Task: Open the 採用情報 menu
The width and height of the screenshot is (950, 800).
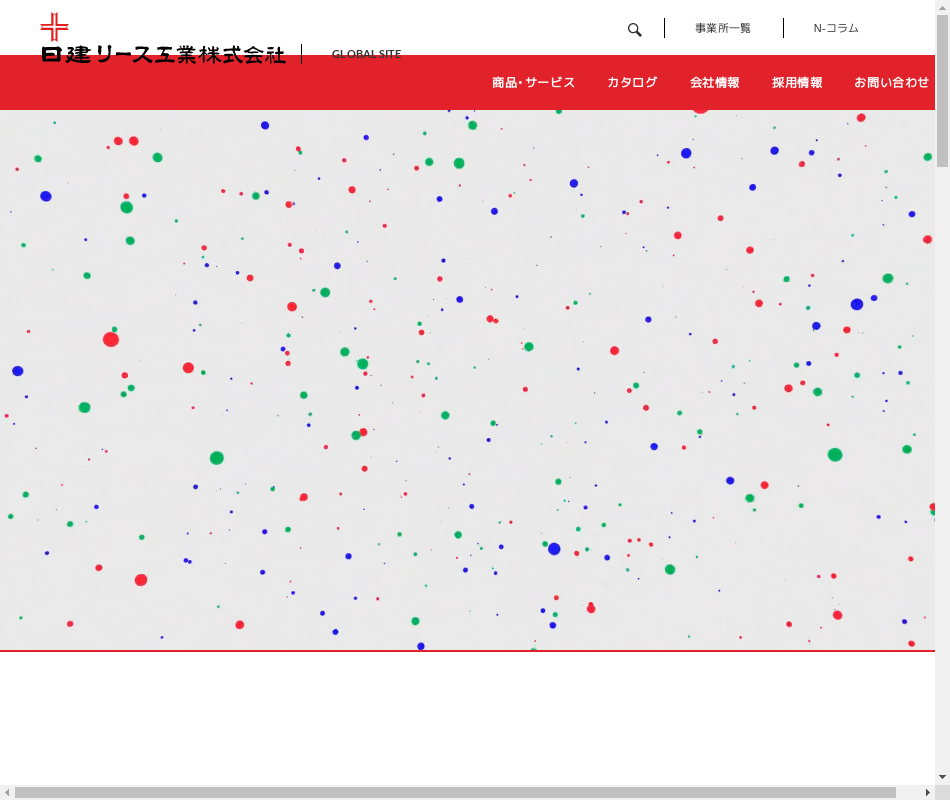Action: tap(797, 82)
